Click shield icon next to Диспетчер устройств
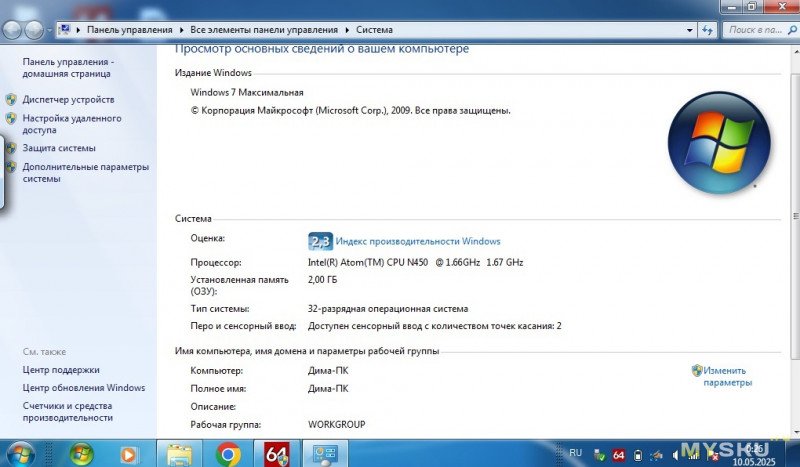Screen dimensions: 800x467 (x=11, y=100)
